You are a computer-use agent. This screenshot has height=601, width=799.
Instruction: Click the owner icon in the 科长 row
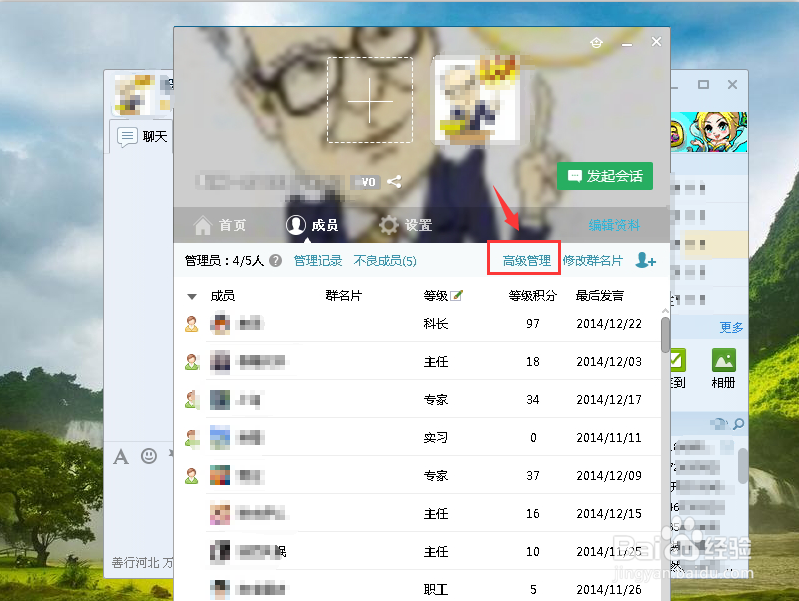point(192,324)
